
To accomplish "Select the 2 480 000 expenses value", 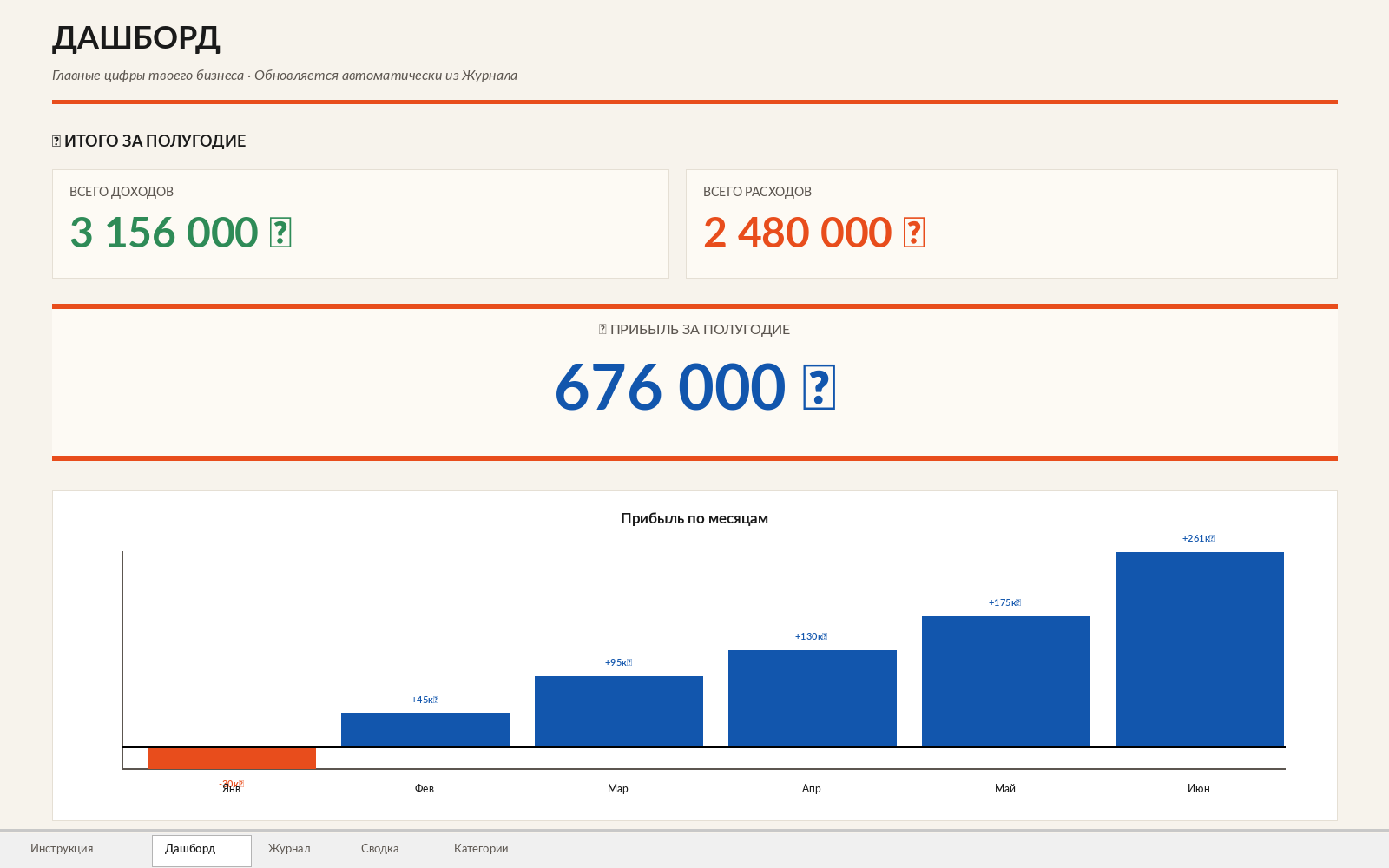I will click(x=798, y=233).
